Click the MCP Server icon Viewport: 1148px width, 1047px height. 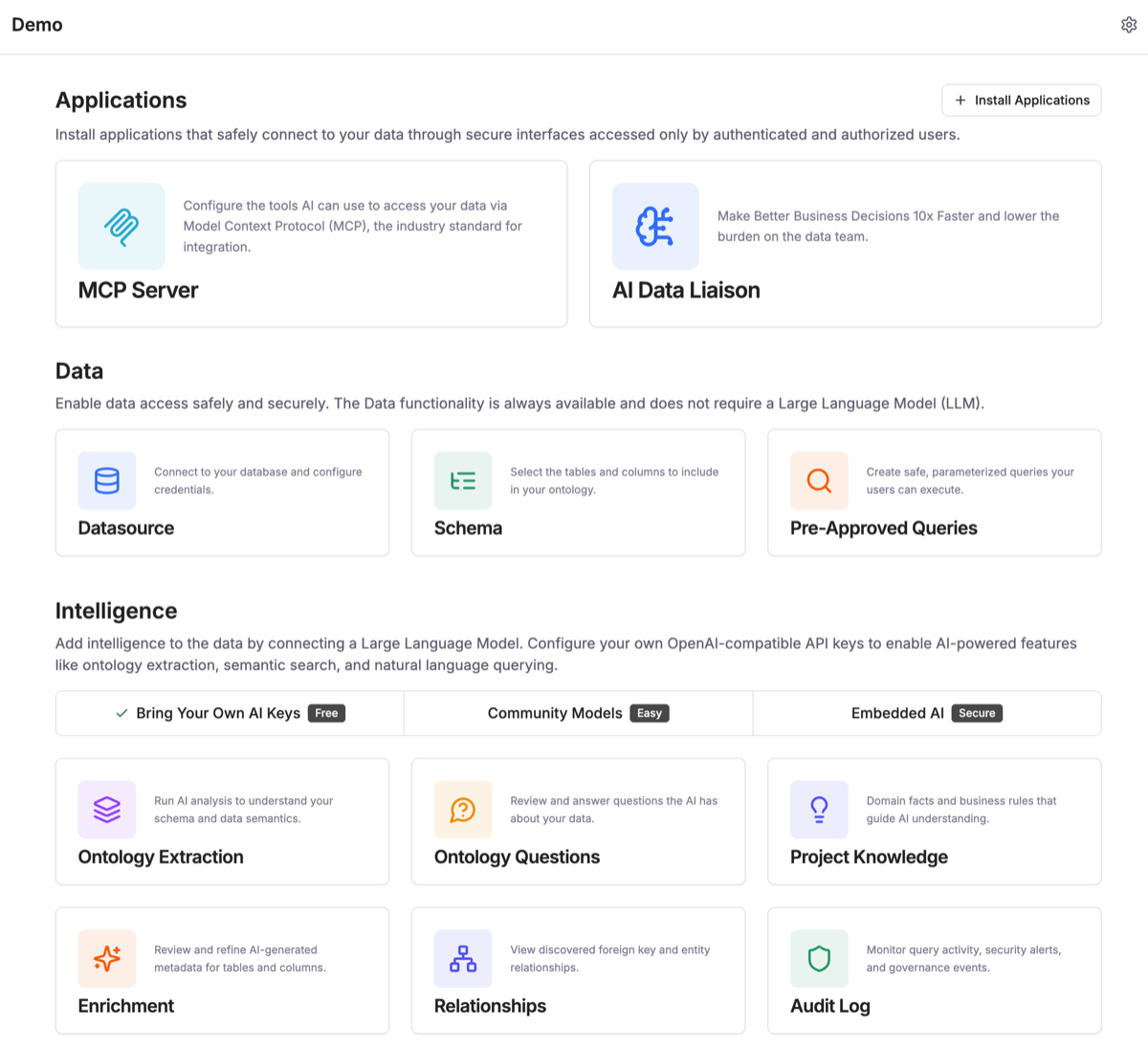121,226
